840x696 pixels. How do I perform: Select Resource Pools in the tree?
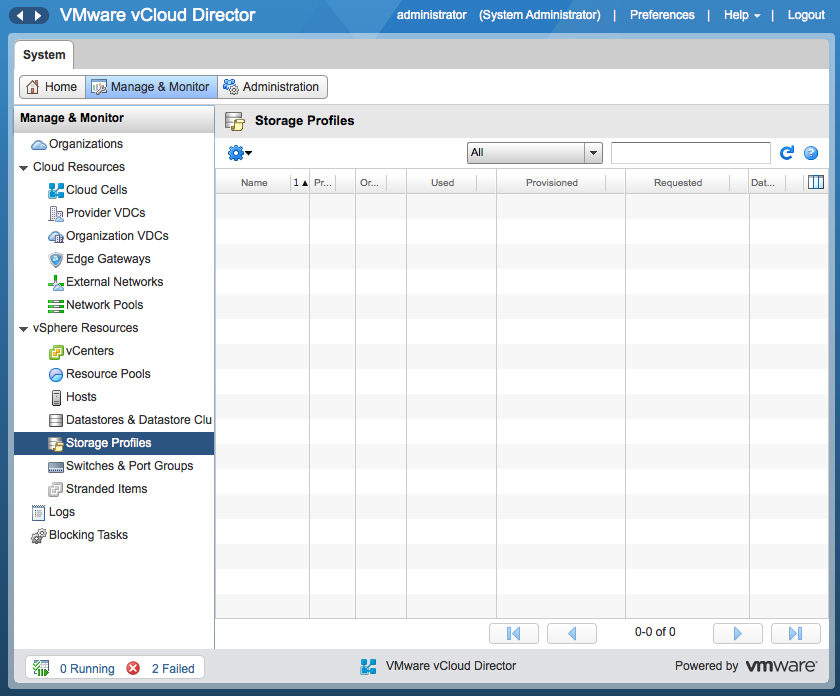coord(108,375)
